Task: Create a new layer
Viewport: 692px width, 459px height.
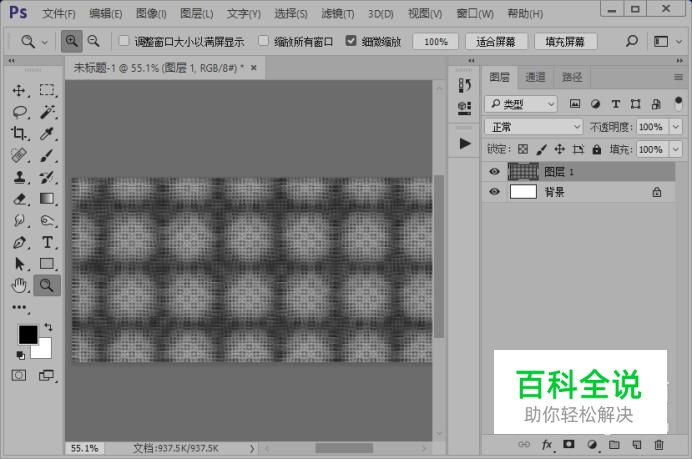Action: pos(636,445)
